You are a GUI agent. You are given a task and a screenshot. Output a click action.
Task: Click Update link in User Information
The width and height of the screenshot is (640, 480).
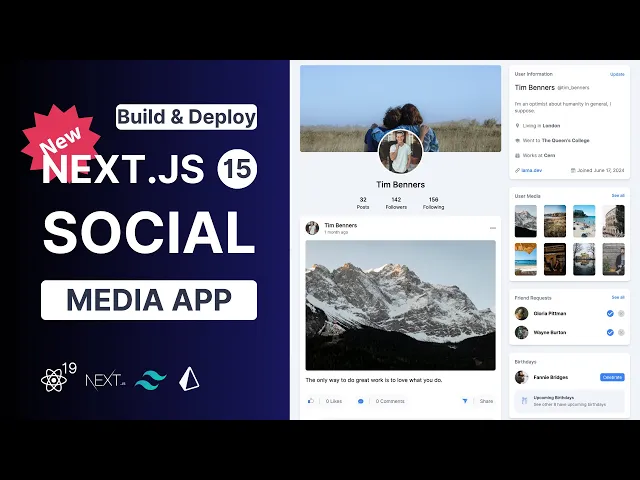[617, 74]
